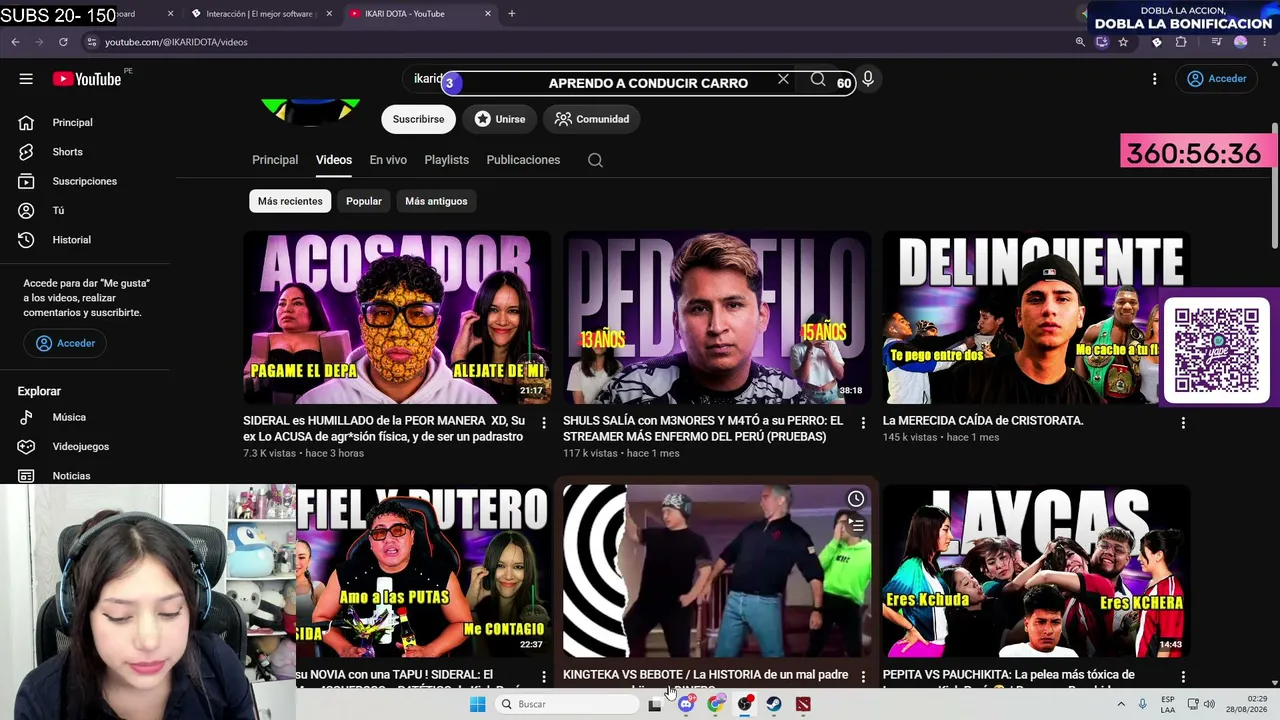1280x720 pixels.
Task: Open options for La MERECIDA CAÍDA de CRISTORATA
Action: click(x=1183, y=423)
